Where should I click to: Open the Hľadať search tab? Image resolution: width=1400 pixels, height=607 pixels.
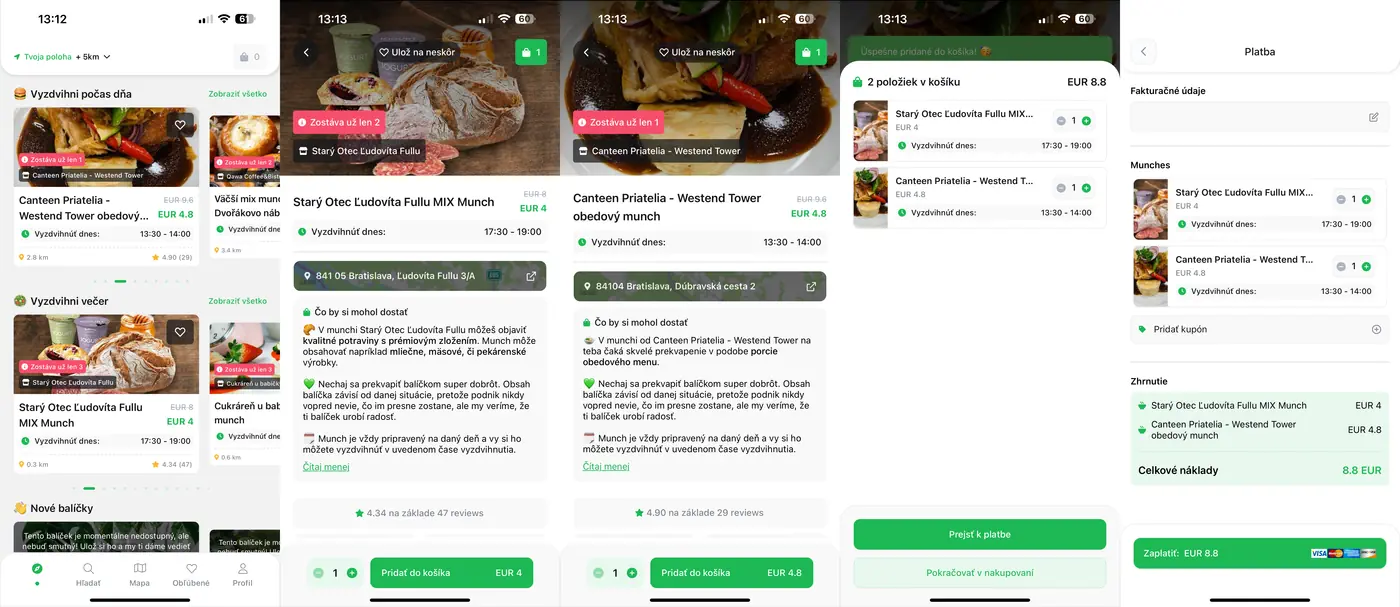tap(88, 574)
